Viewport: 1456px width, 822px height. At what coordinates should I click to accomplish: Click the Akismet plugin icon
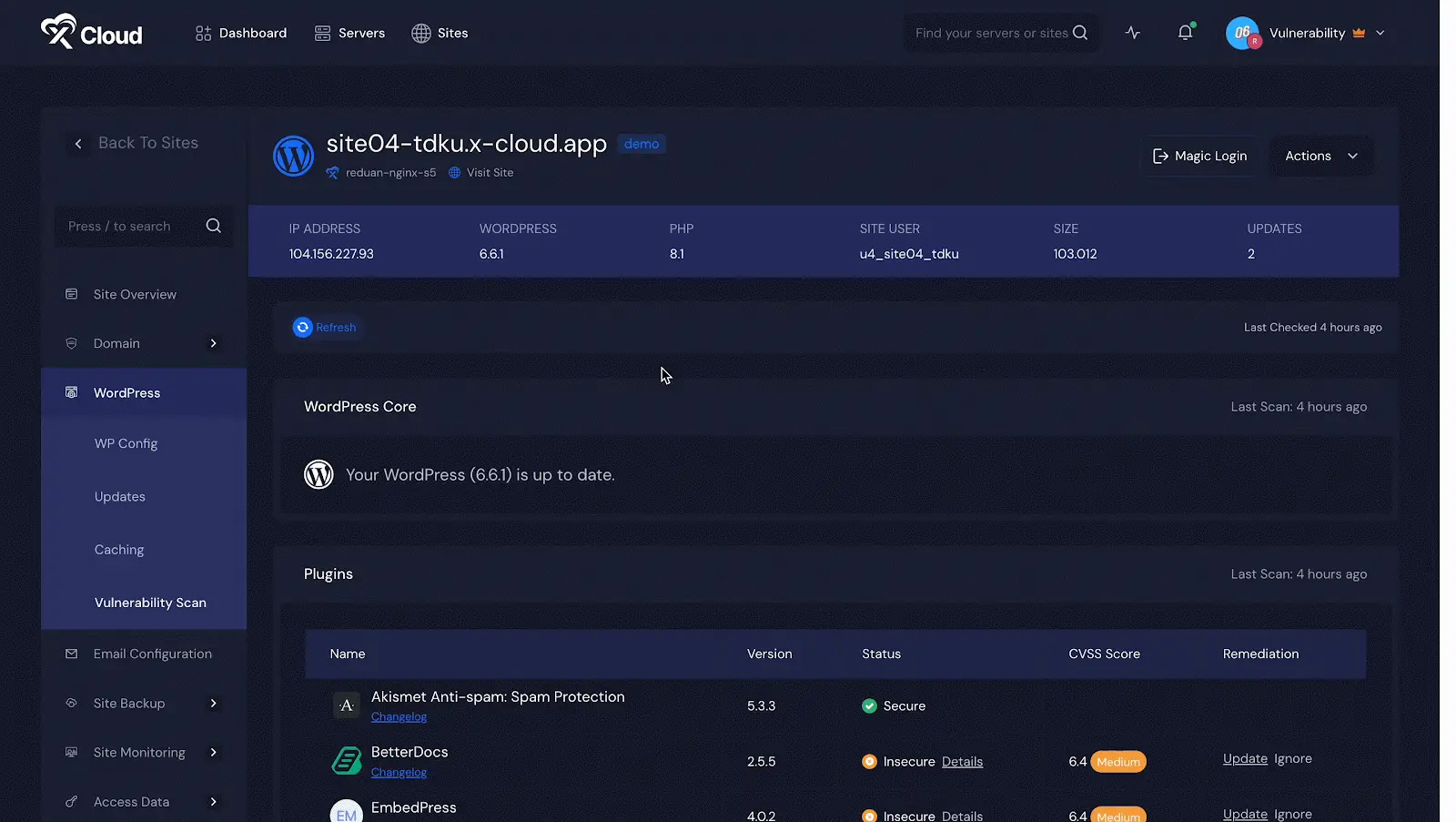click(x=346, y=705)
